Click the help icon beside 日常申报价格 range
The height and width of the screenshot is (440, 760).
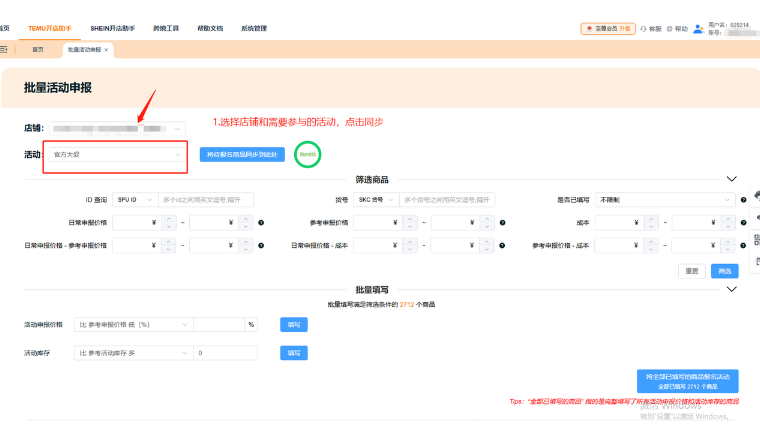pos(261,223)
